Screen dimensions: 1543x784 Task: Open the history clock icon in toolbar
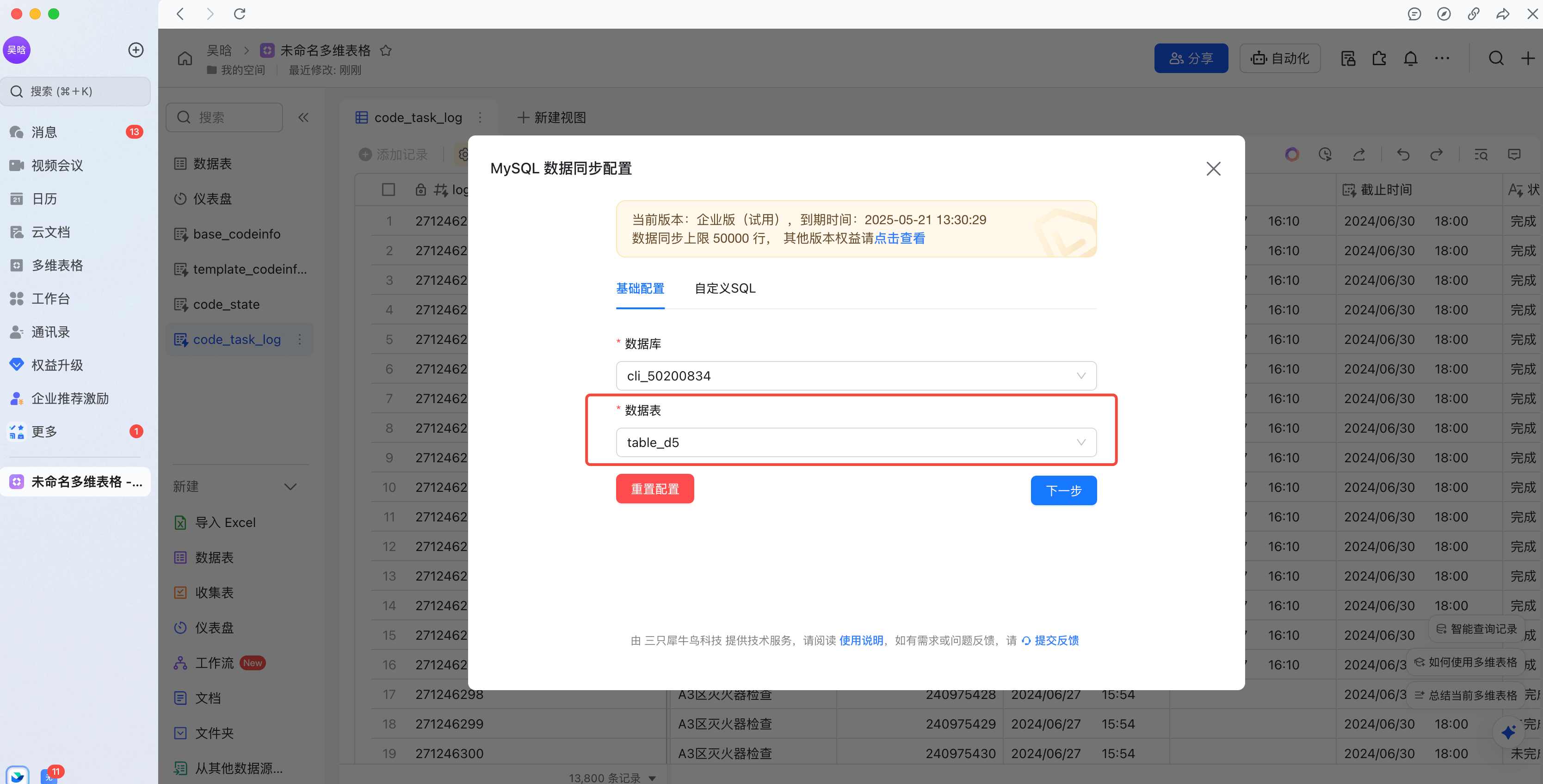(1325, 154)
